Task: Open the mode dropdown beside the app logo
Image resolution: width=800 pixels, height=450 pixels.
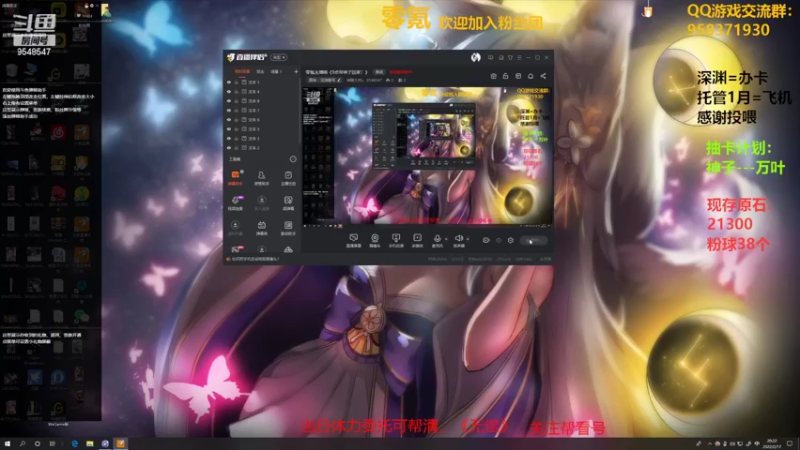Action: (x=279, y=57)
